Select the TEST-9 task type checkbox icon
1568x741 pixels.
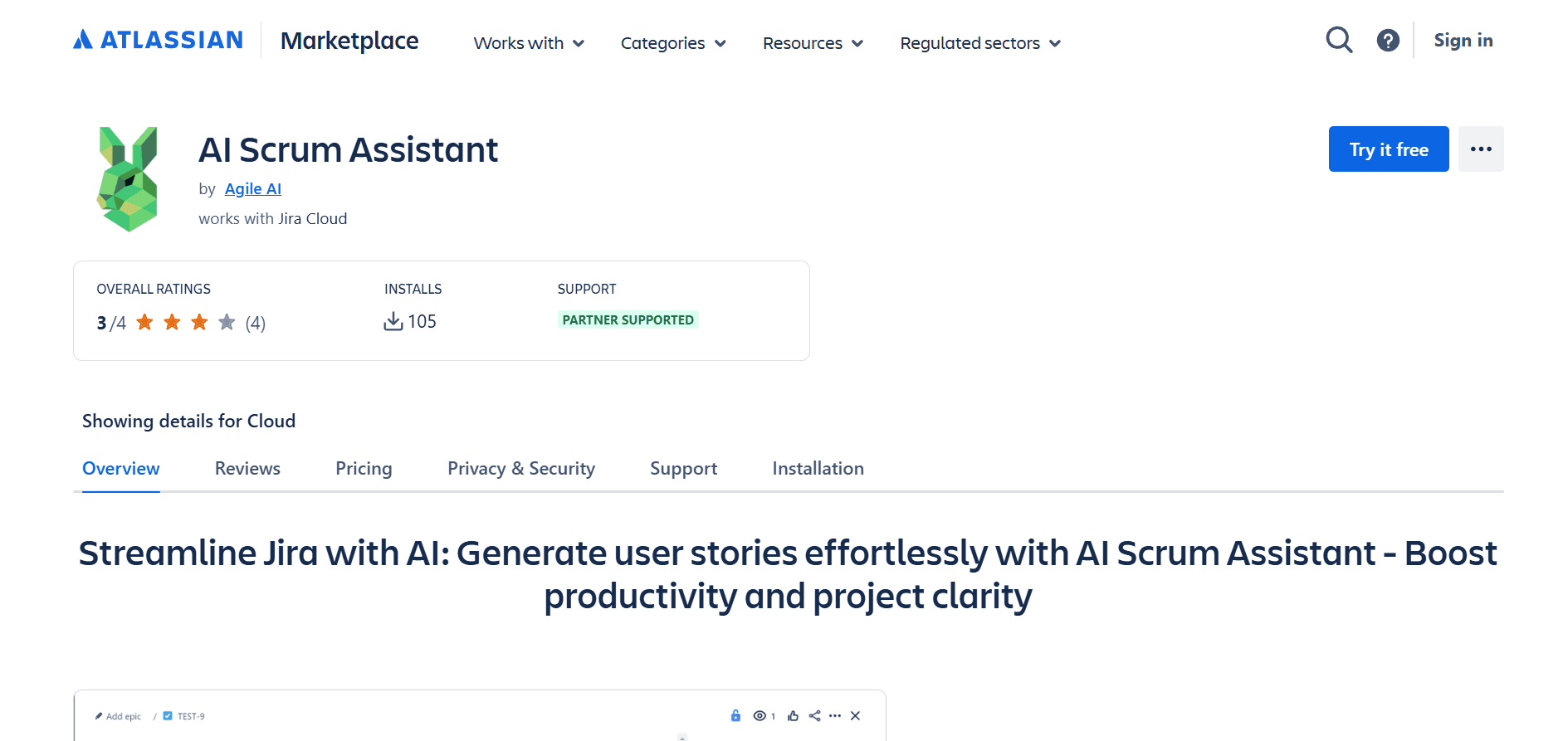[167, 715]
